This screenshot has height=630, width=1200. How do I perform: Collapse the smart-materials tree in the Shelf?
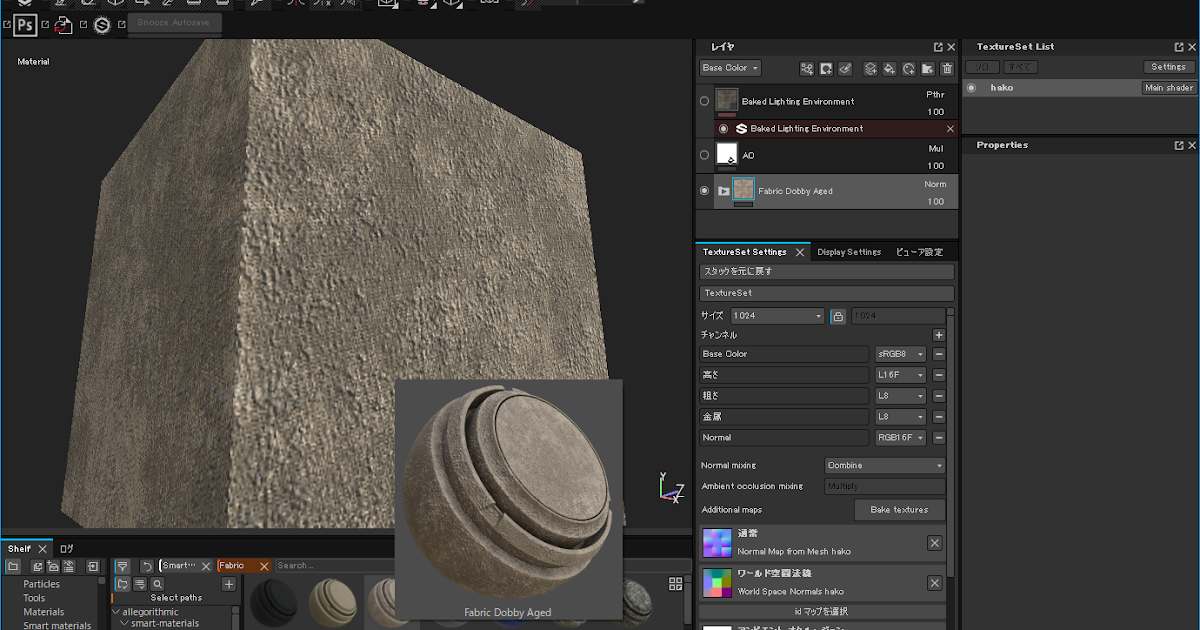tap(122, 622)
